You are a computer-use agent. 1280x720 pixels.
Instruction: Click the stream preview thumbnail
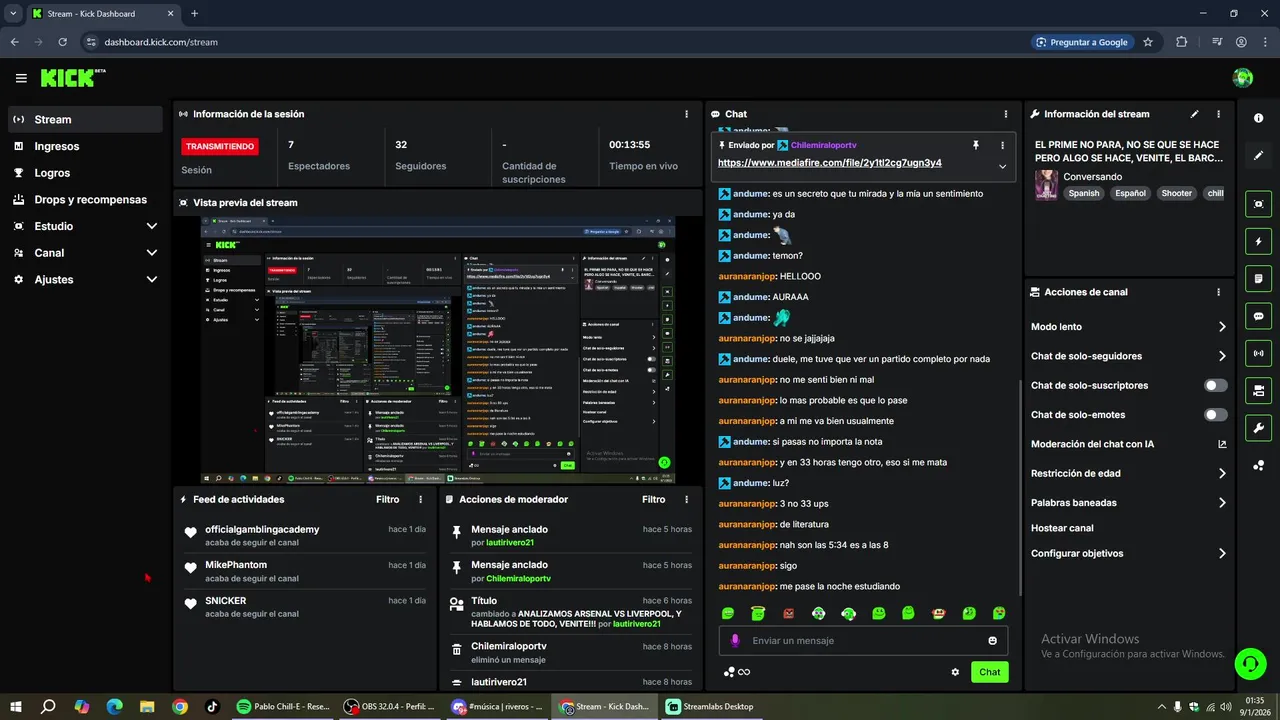coord(437,350)
